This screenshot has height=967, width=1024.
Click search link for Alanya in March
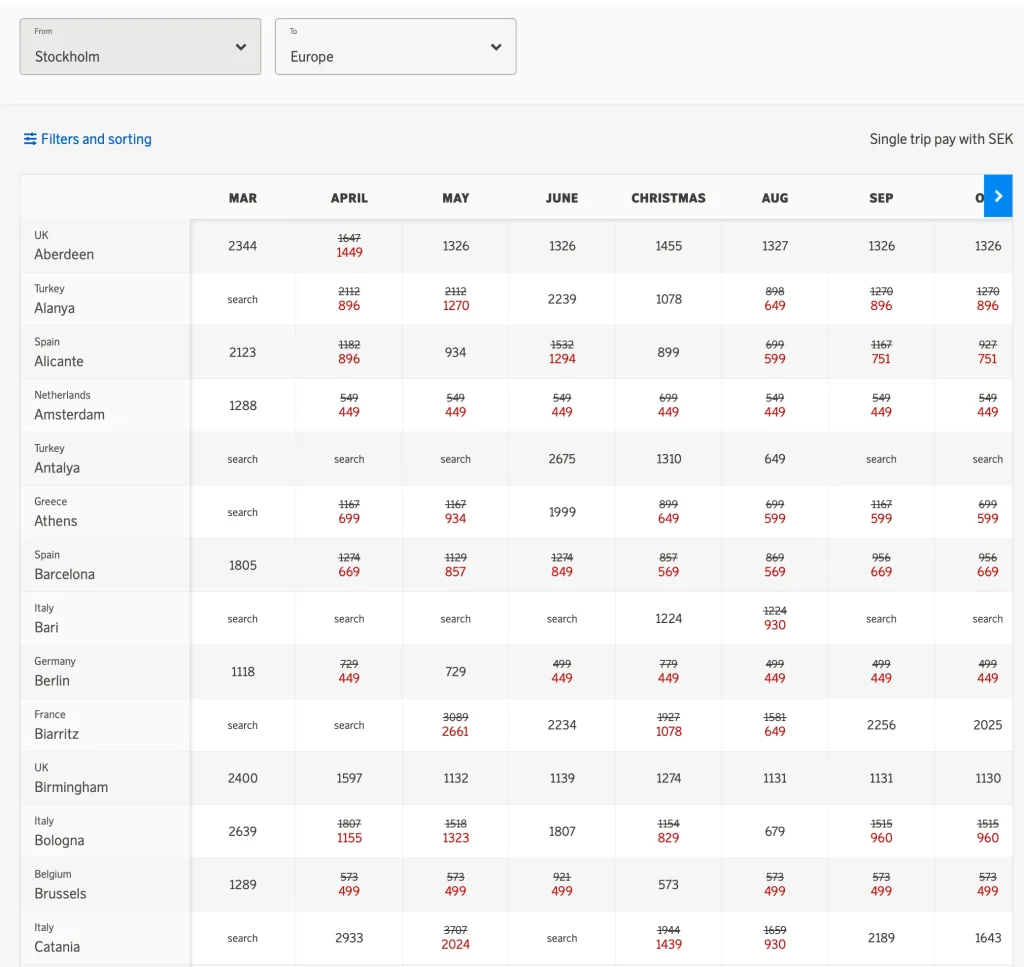click(242, 300)
